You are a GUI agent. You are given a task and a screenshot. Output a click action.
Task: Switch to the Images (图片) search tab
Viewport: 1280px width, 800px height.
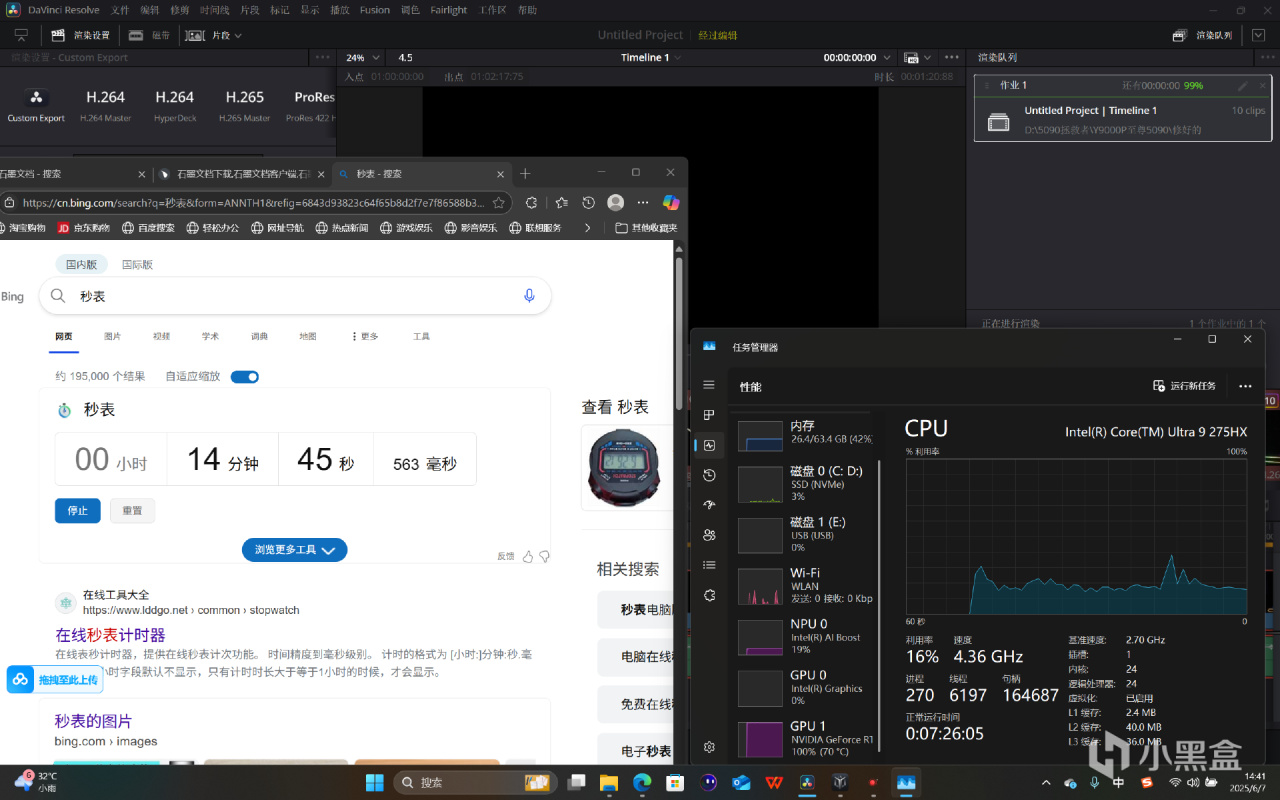[x=113, y=337]
